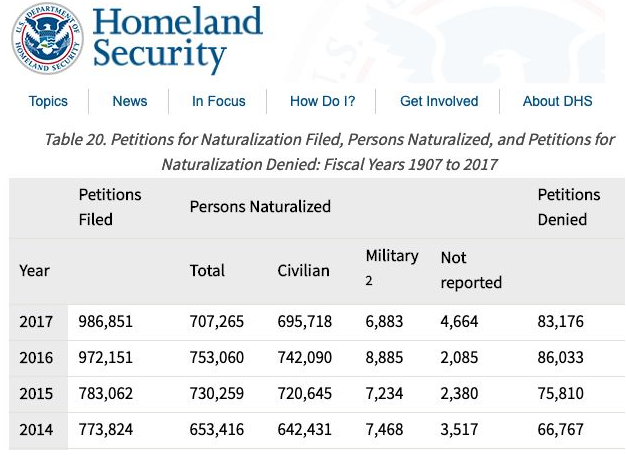The width and height of the screenshot is (626, 455).
Task: Open the How Do I? menu
Action: [x=322, y=101]
